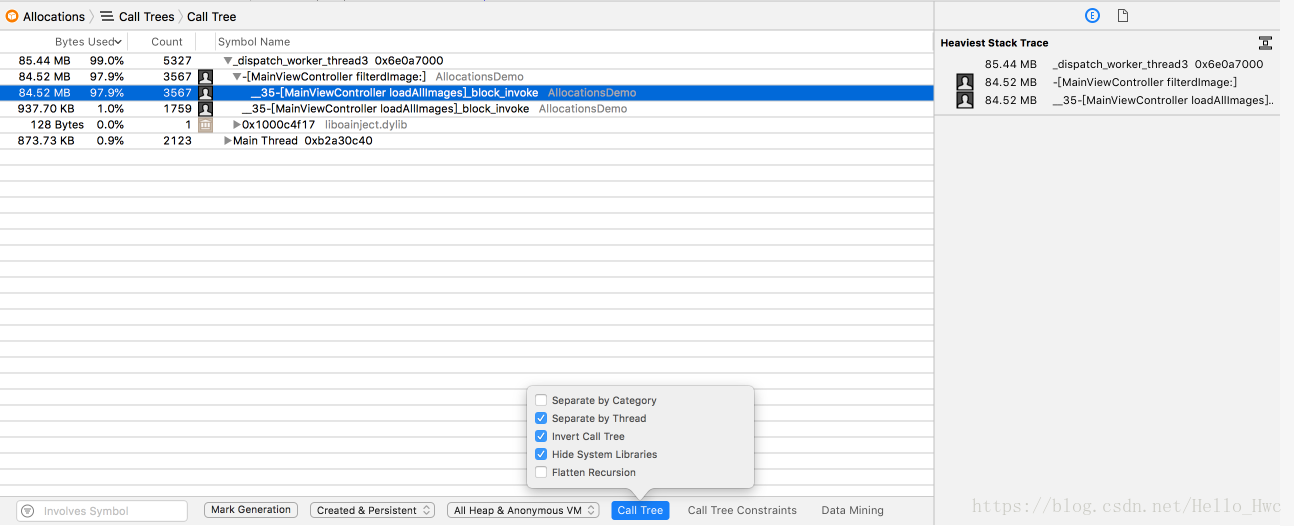Click the stack compression icon beside Heaviest Stack Trace

1265,43
